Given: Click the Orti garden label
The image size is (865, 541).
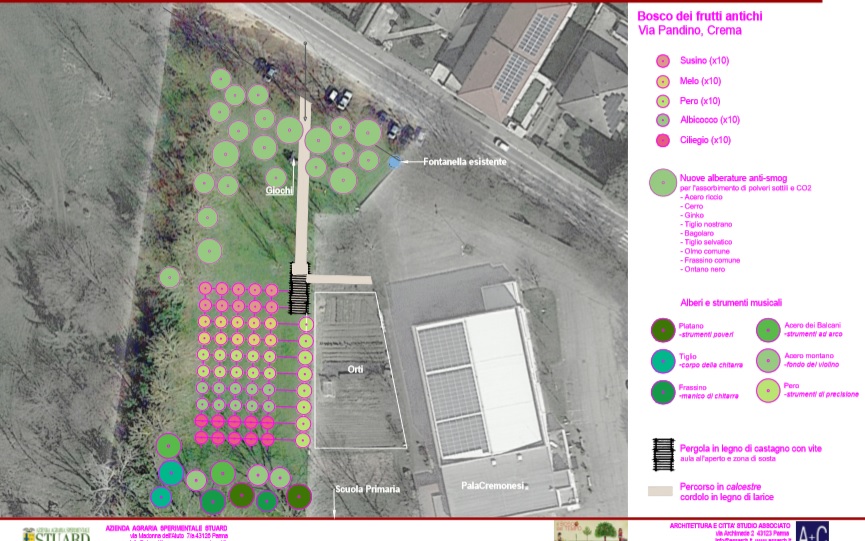Looking at the screenshot, I should pos(355,370).
